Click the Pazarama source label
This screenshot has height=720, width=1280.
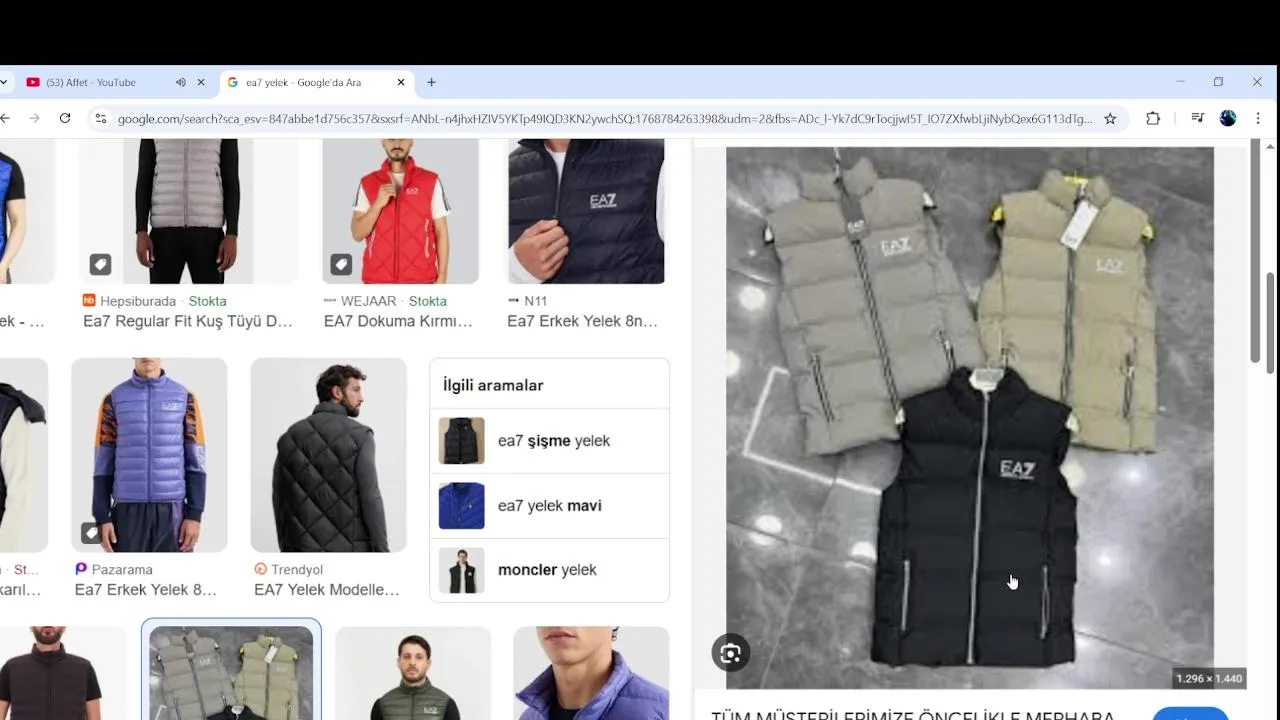click(122, 570)
